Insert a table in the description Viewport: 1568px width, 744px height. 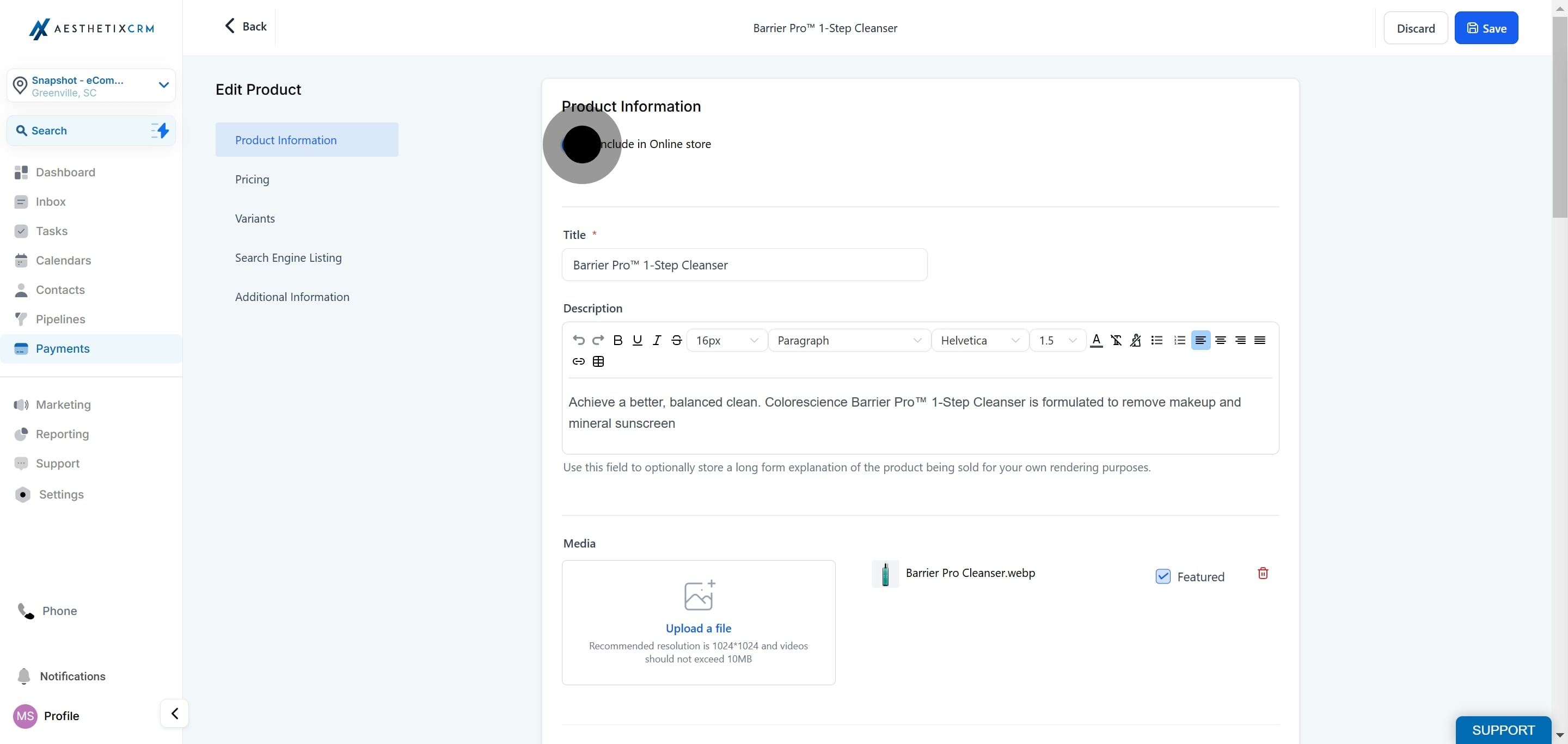click(x=598, y=361)
